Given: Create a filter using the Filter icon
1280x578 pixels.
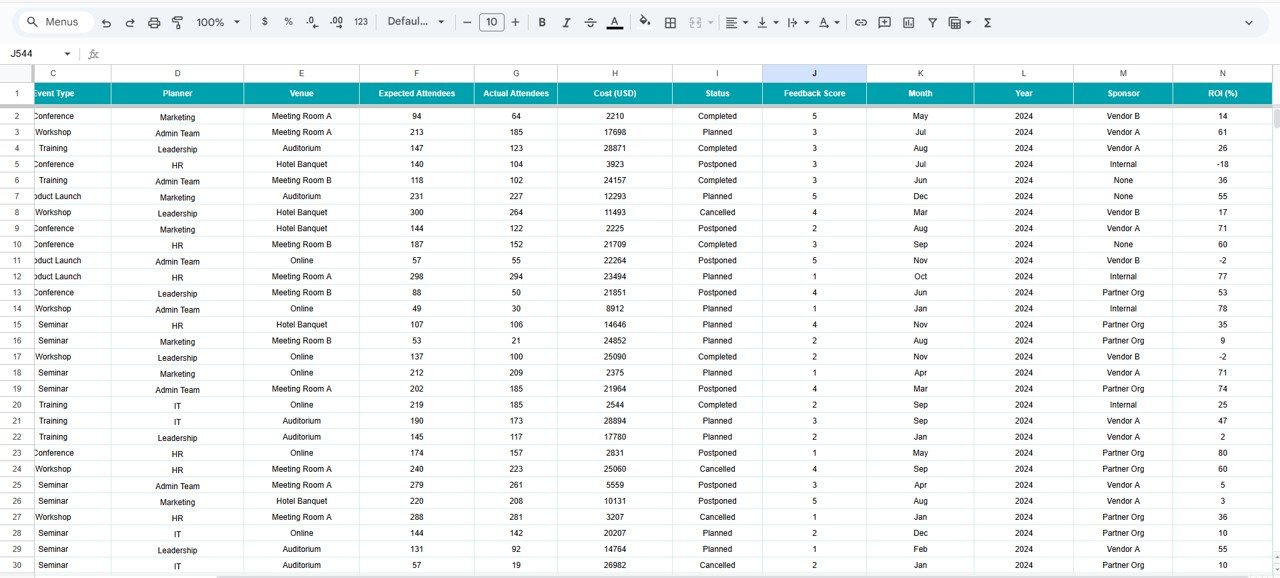Looking at the screenshot, I should click(931, 22).
